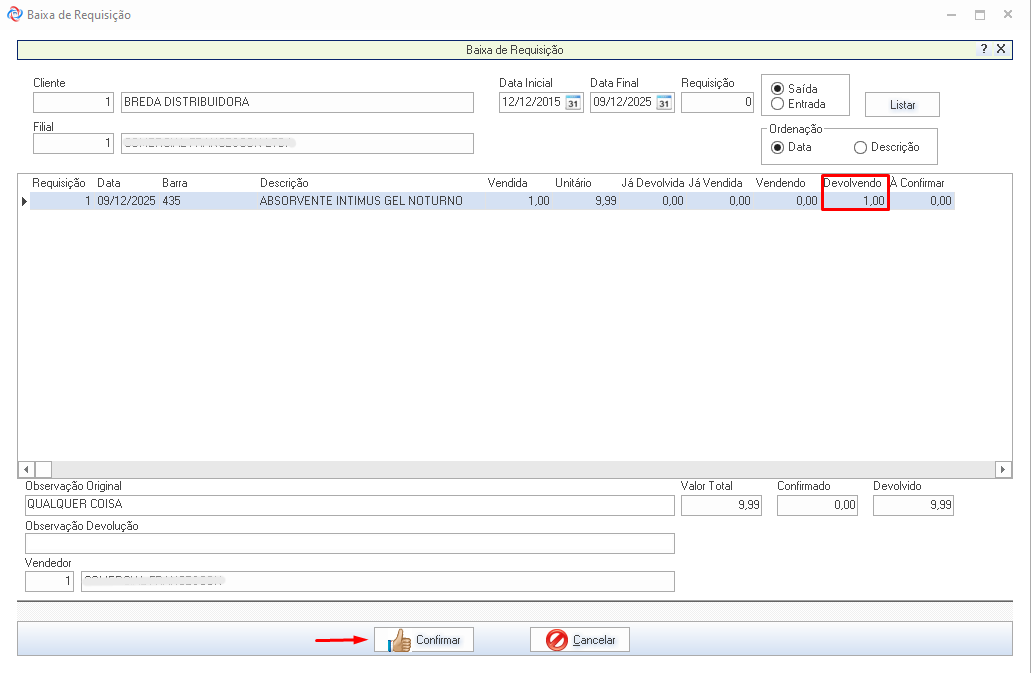Close the inner panel with X icon
This screenshot has height=673, width=1031.
coord(1000,48)
